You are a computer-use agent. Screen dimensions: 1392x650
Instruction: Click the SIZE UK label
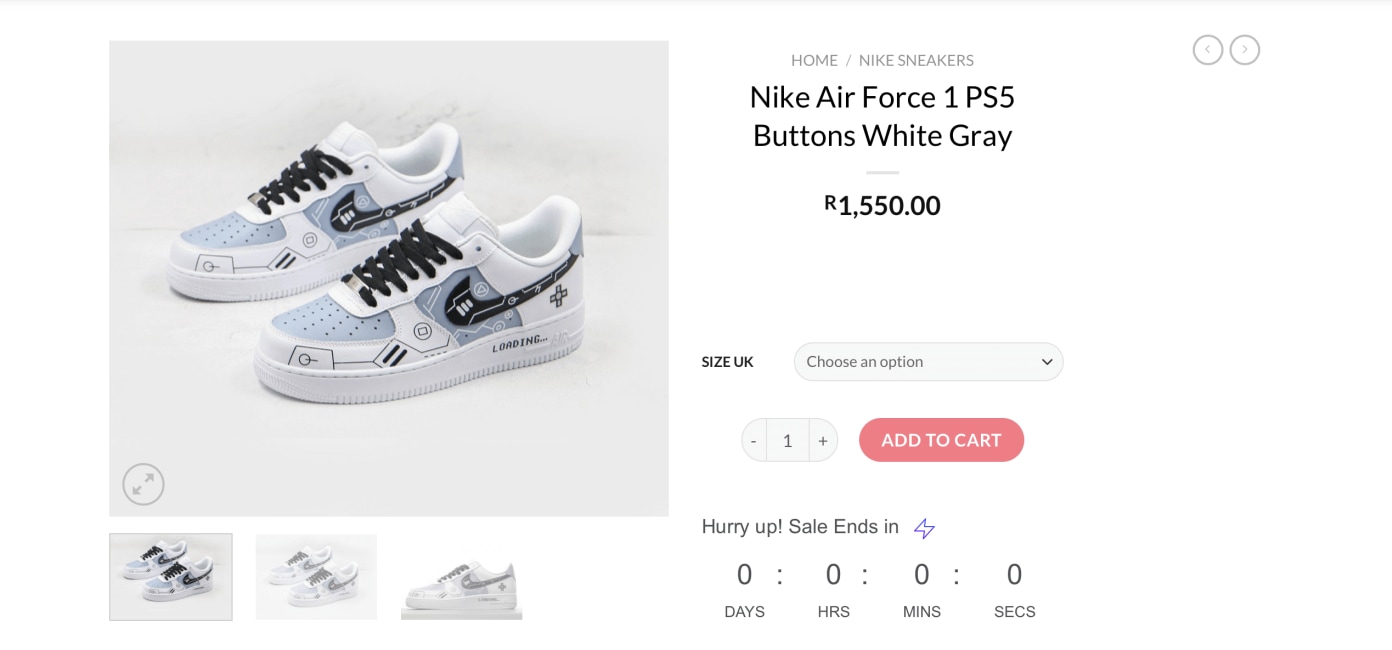(727, 362)
